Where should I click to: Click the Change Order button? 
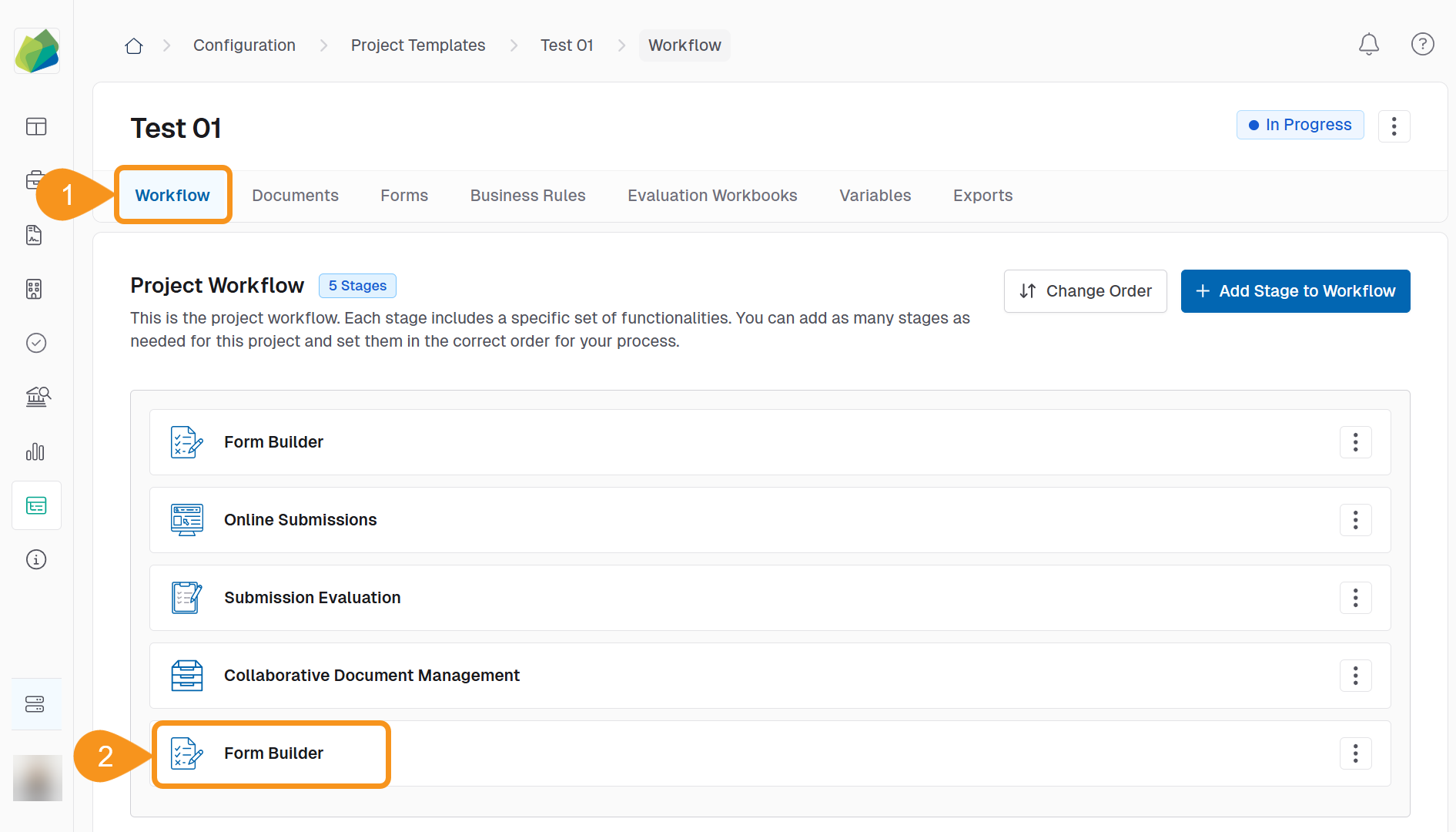[1085, 291]
